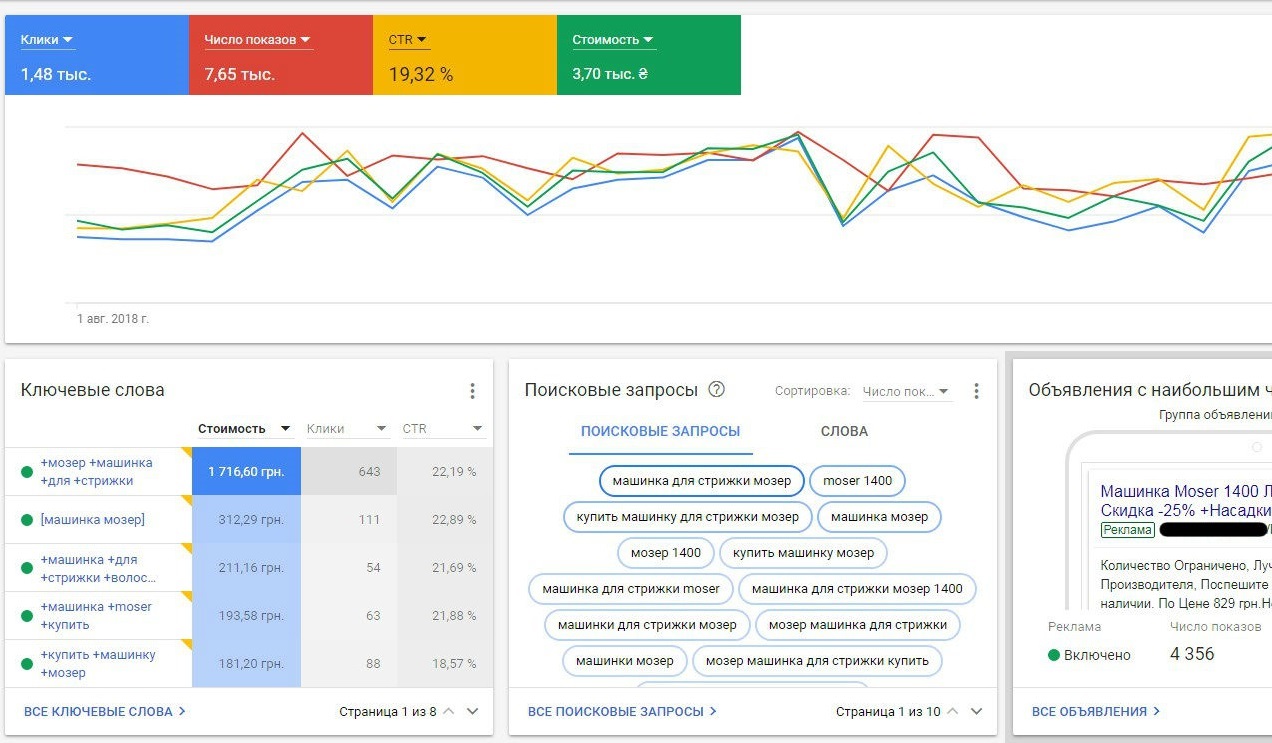Image resolution: width=1272 pixels, height=743 pixels.
Task: Select the 'машинки мозер' query chip
Action: tap(625, 661)
